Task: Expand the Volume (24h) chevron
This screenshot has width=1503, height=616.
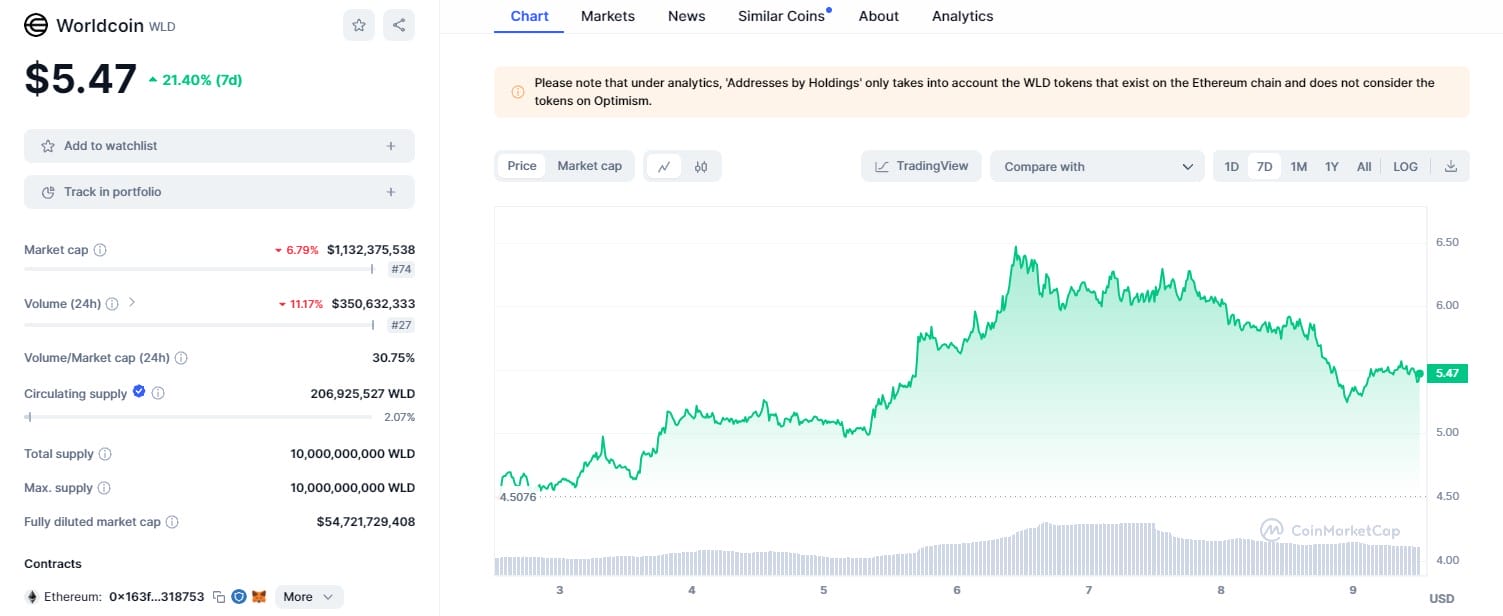Action: (132, 303)
